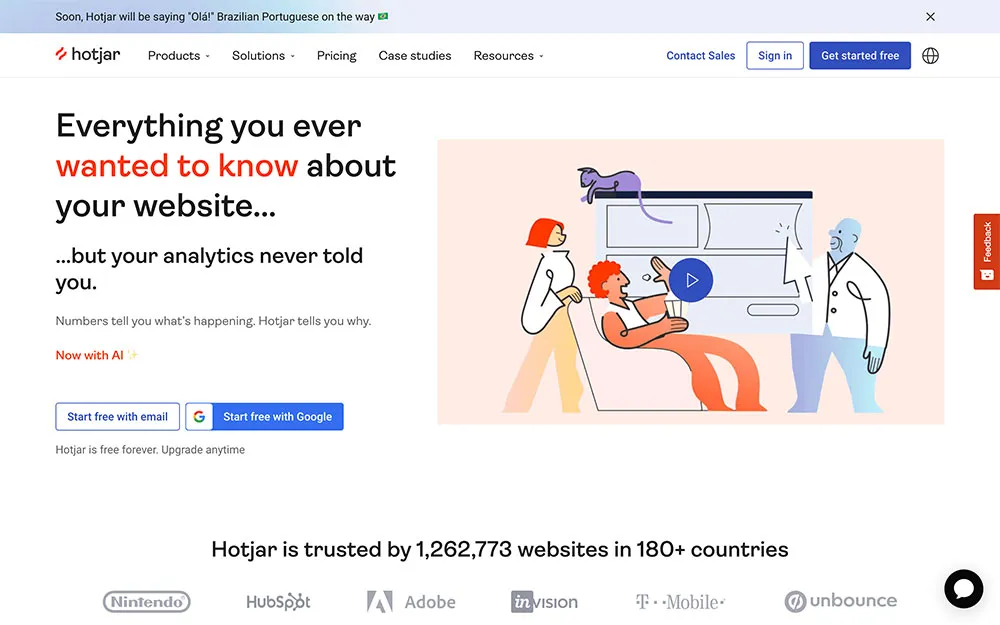
Task: Open Case studies in the navigation
Action: coord(415,55)
